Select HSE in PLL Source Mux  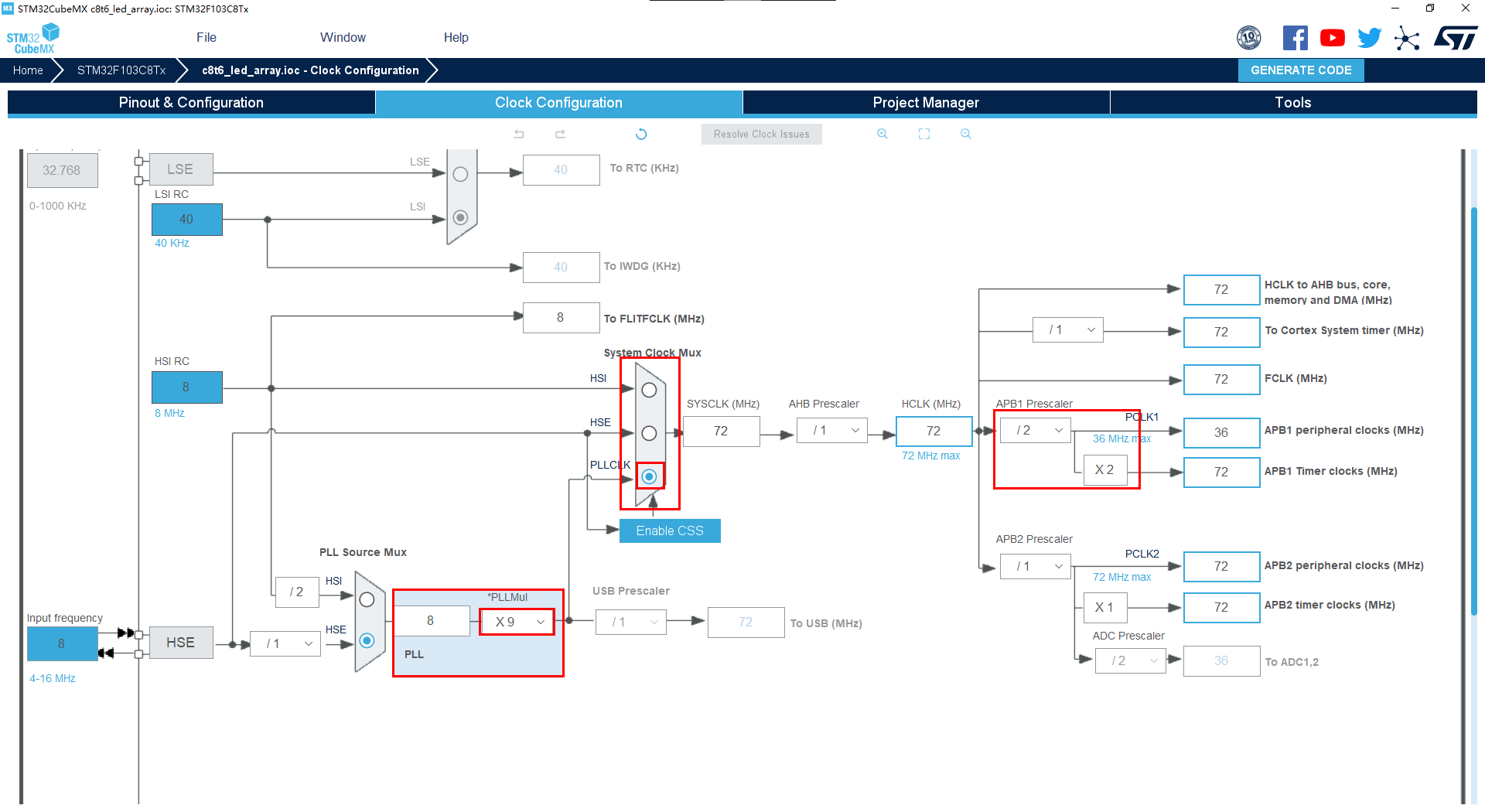[x=367, y=640]
